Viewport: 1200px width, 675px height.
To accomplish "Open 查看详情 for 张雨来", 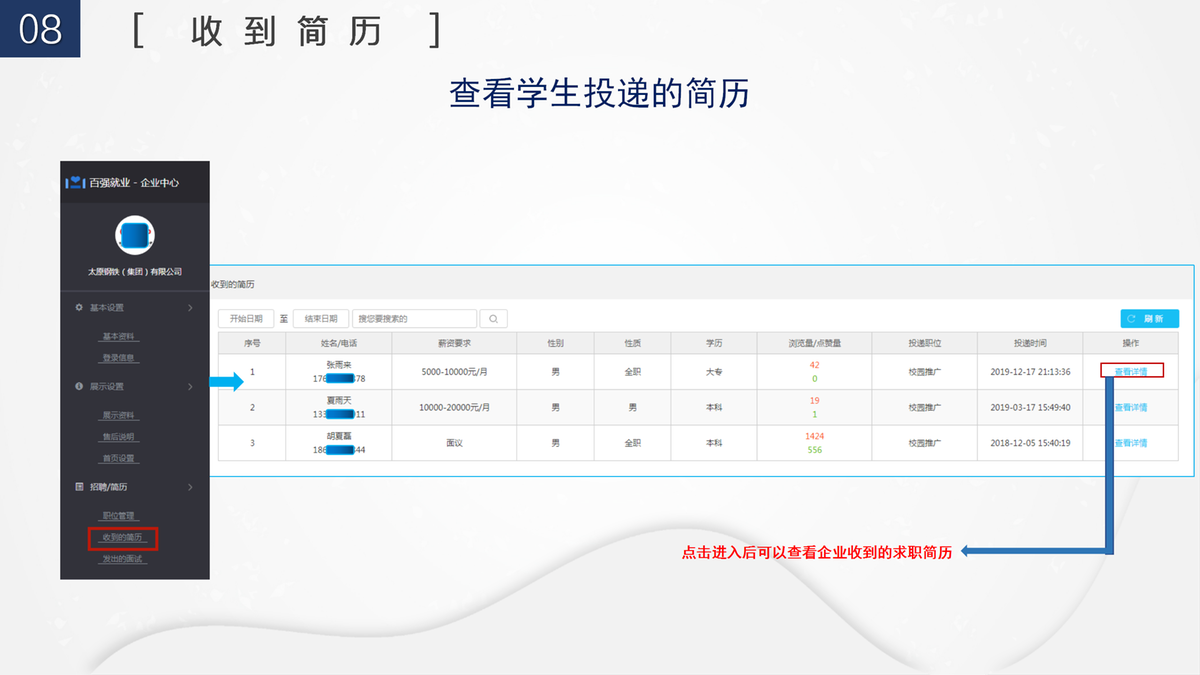I will [x=1131, y=371].
